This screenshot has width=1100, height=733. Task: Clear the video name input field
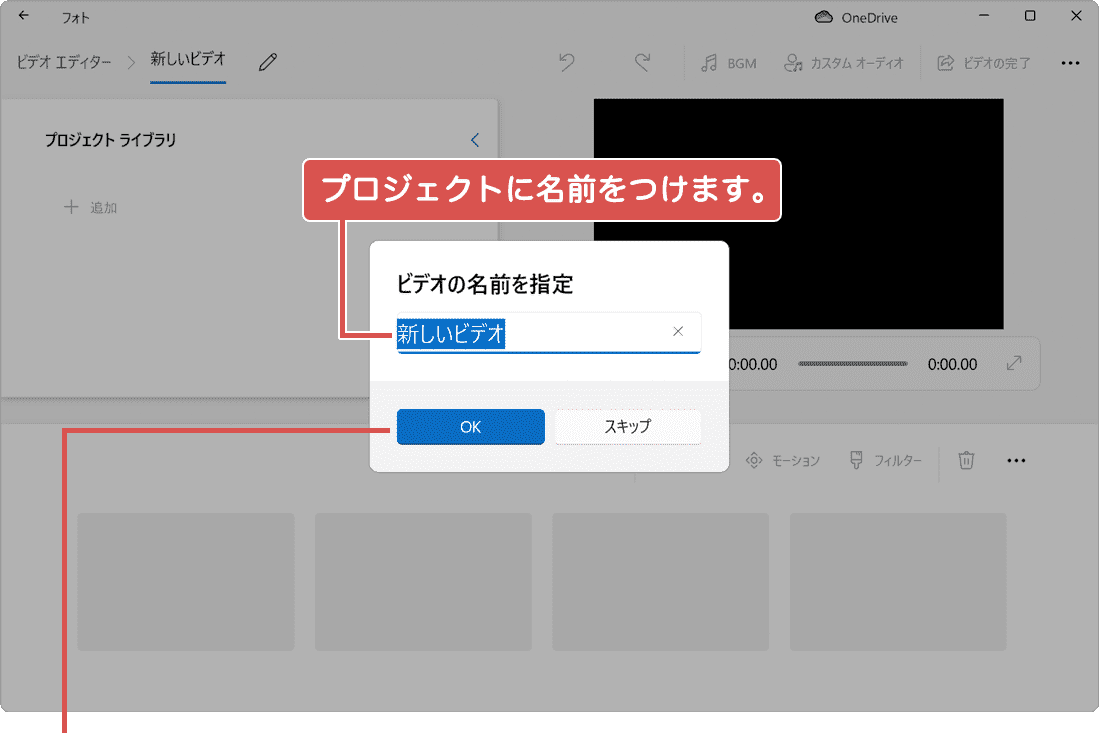coord(679,331)
